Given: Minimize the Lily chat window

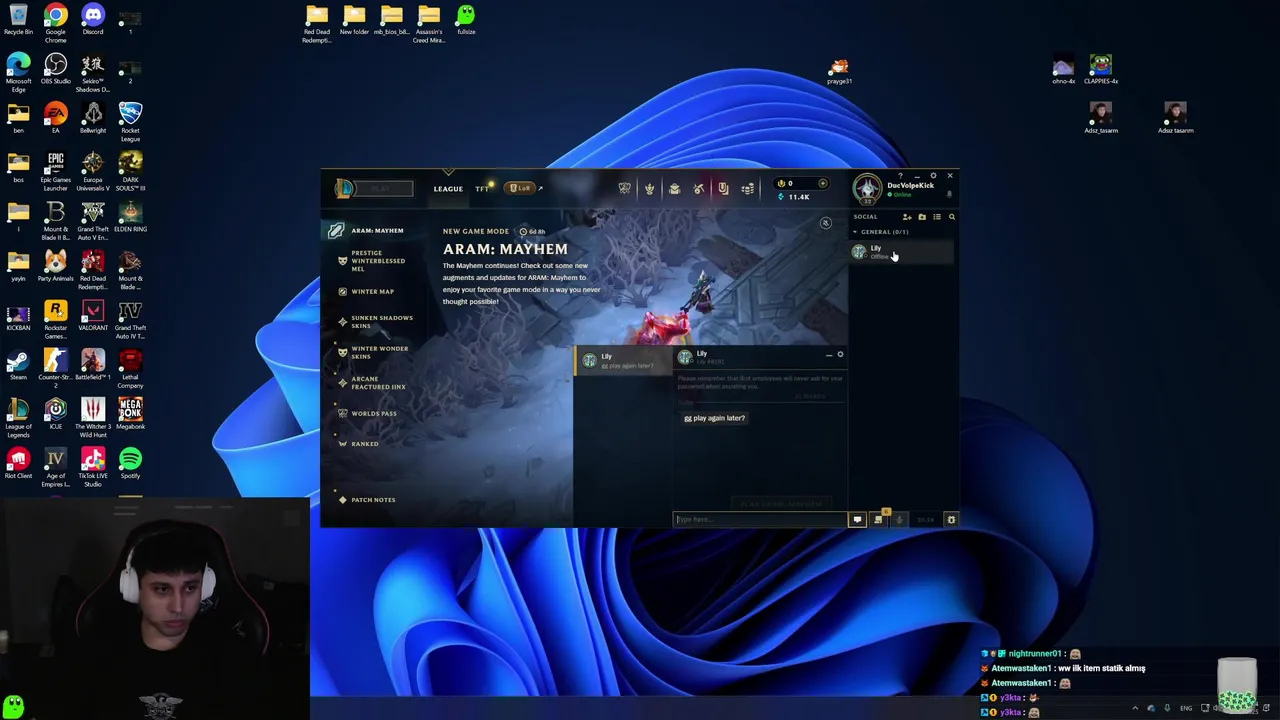Looking at the screenshot, I should (828, 355).
